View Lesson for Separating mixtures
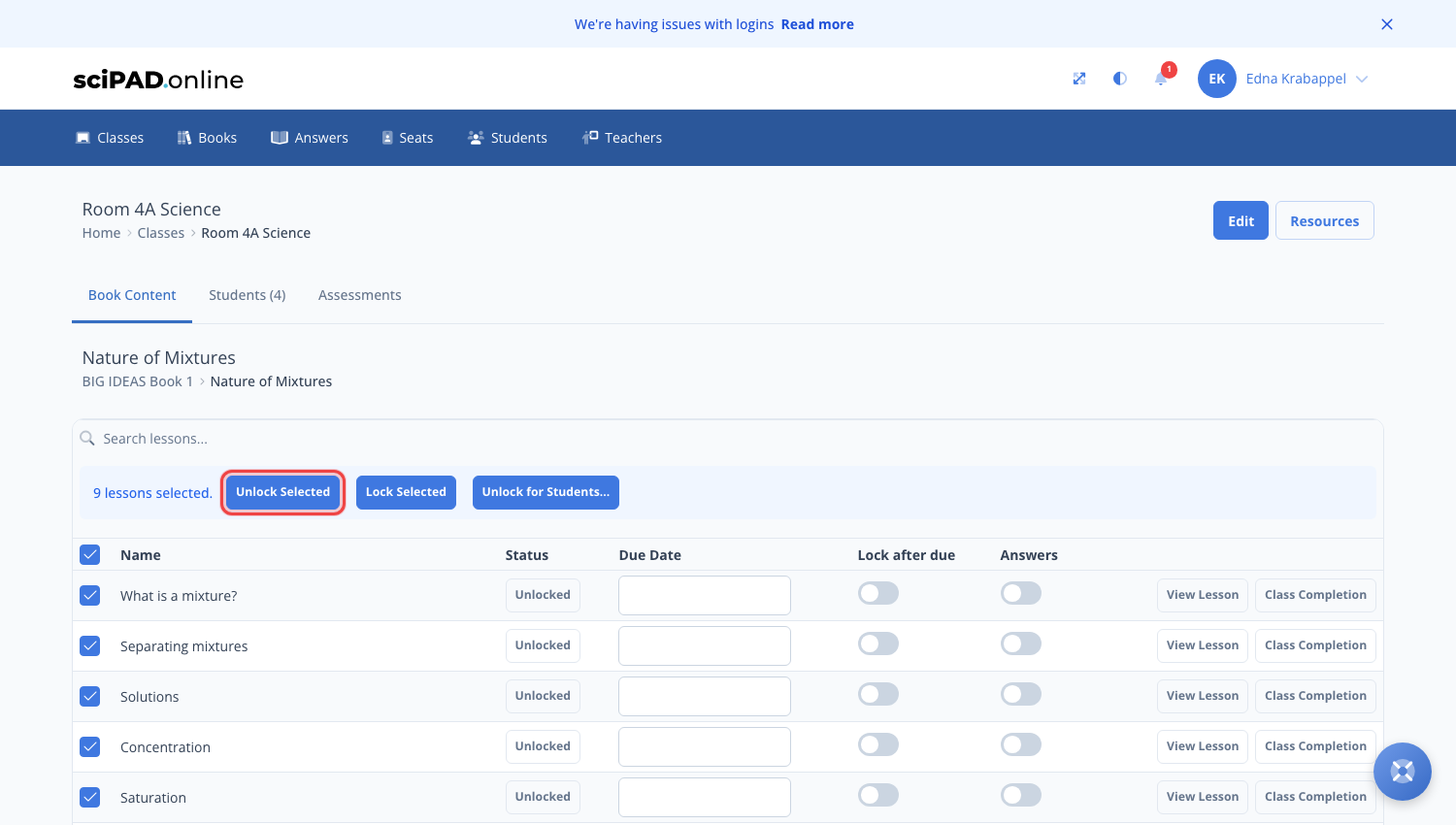 click(x=1203, y=645)
